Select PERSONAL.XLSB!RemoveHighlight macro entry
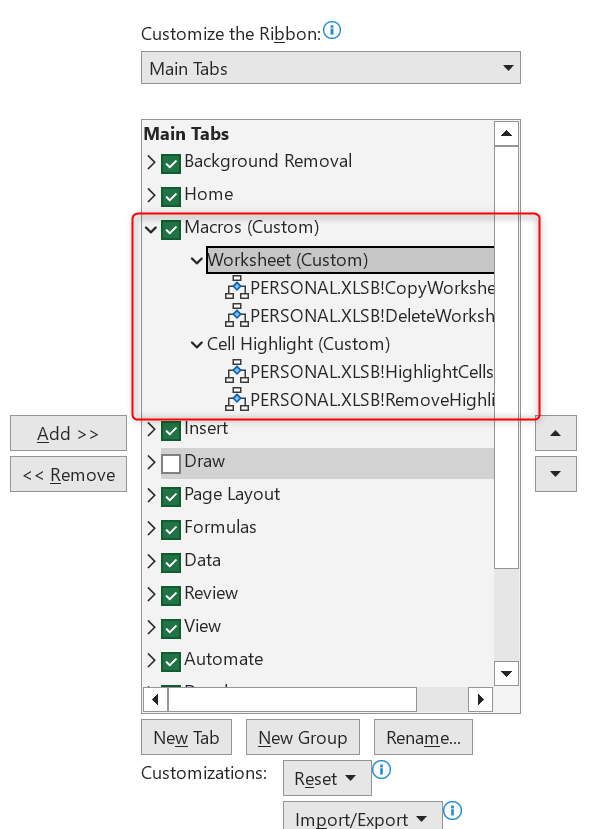This screenshot has width=601, height=829. coord(372,400)
